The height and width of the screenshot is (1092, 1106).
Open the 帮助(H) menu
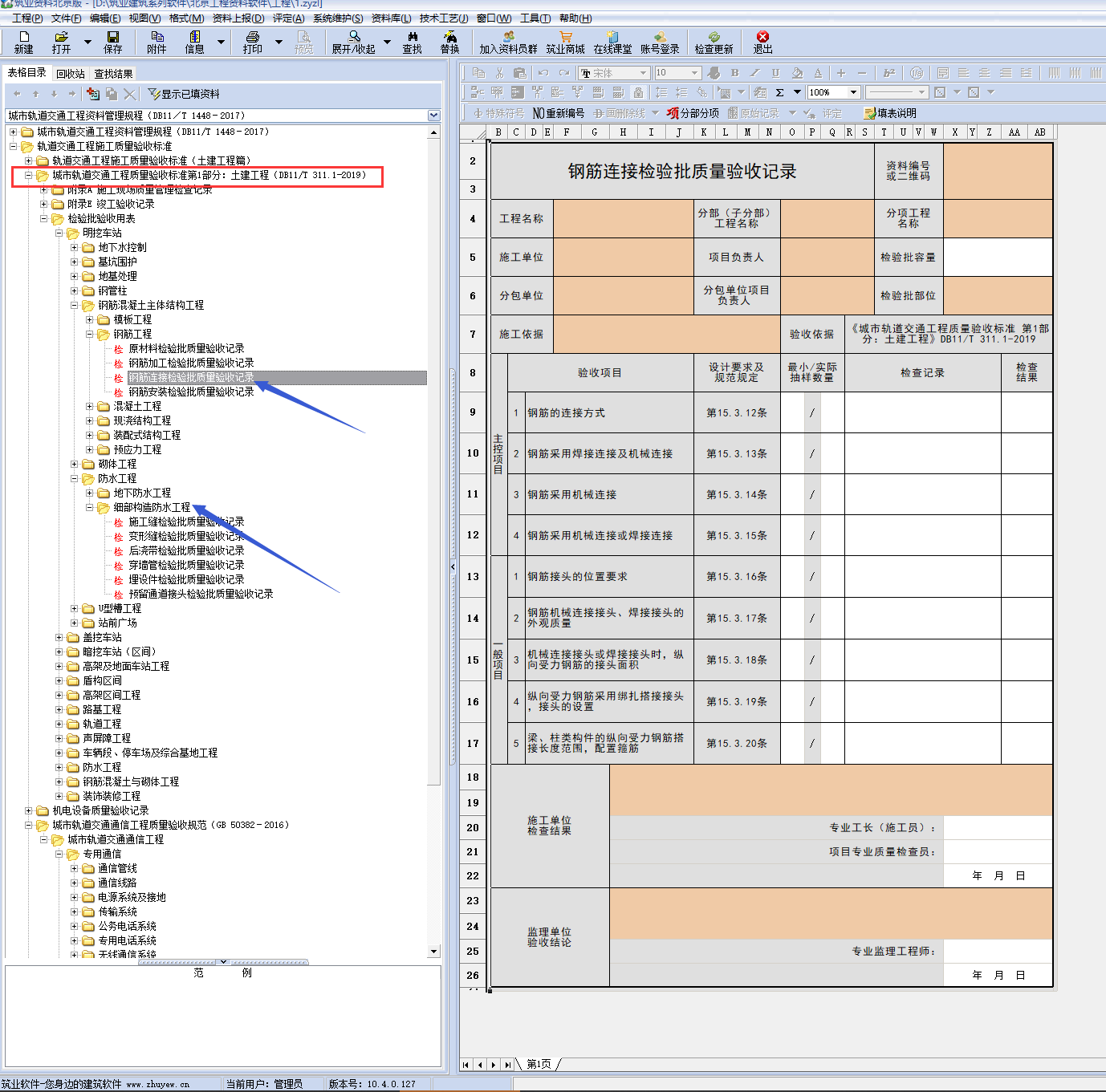click(575, 18)
